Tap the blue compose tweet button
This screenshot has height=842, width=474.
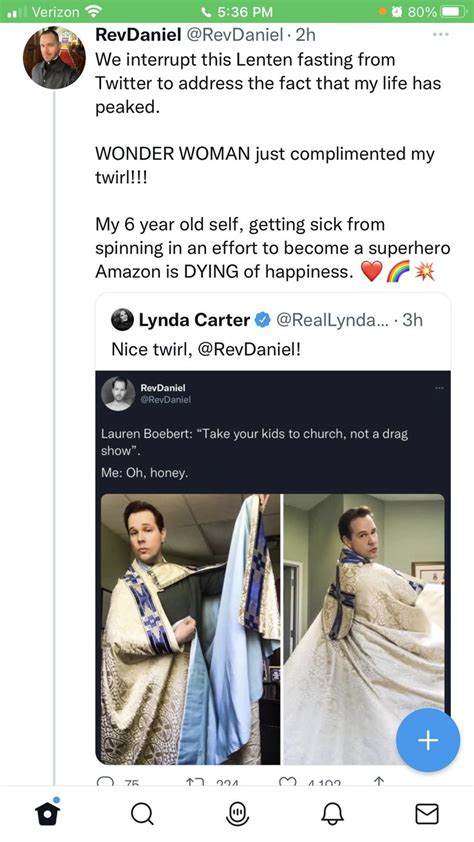[x=428, y=740]
